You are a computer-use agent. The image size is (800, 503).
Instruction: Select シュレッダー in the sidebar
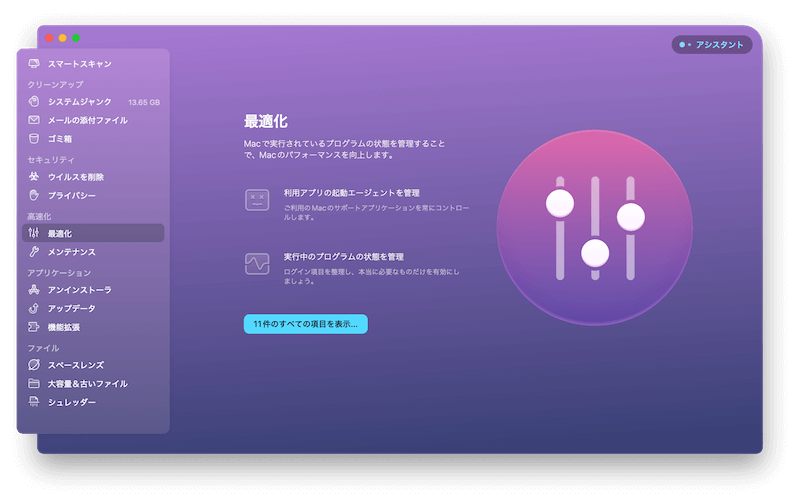pyautogui.click(x=72, y=402)
